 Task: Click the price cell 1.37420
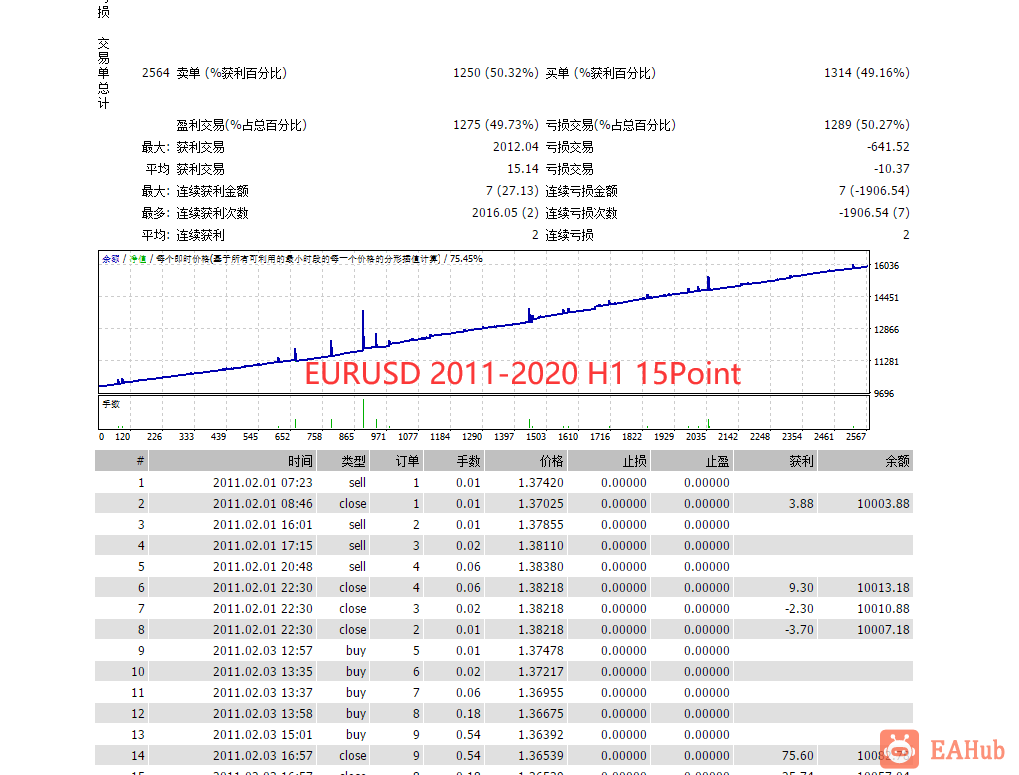pos(541,483)
